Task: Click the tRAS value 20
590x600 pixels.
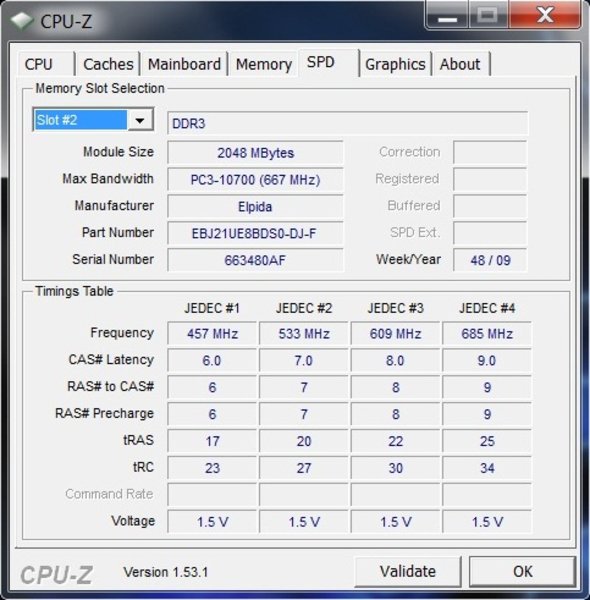Action: (x=304, y=441)
